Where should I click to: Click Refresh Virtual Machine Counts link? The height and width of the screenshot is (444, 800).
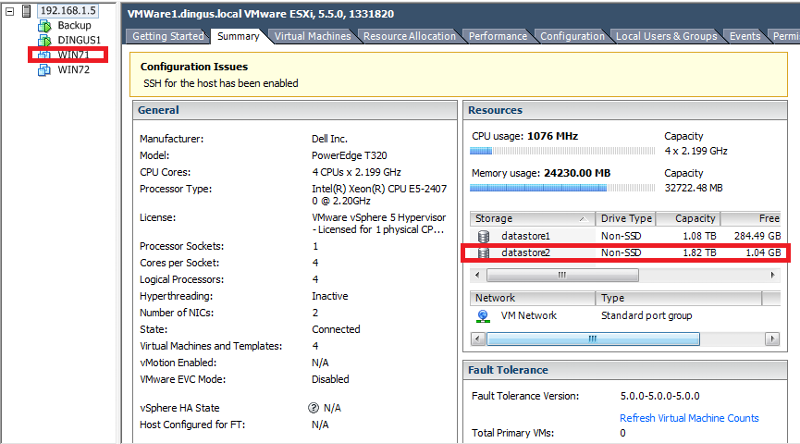tap(689, 418)
